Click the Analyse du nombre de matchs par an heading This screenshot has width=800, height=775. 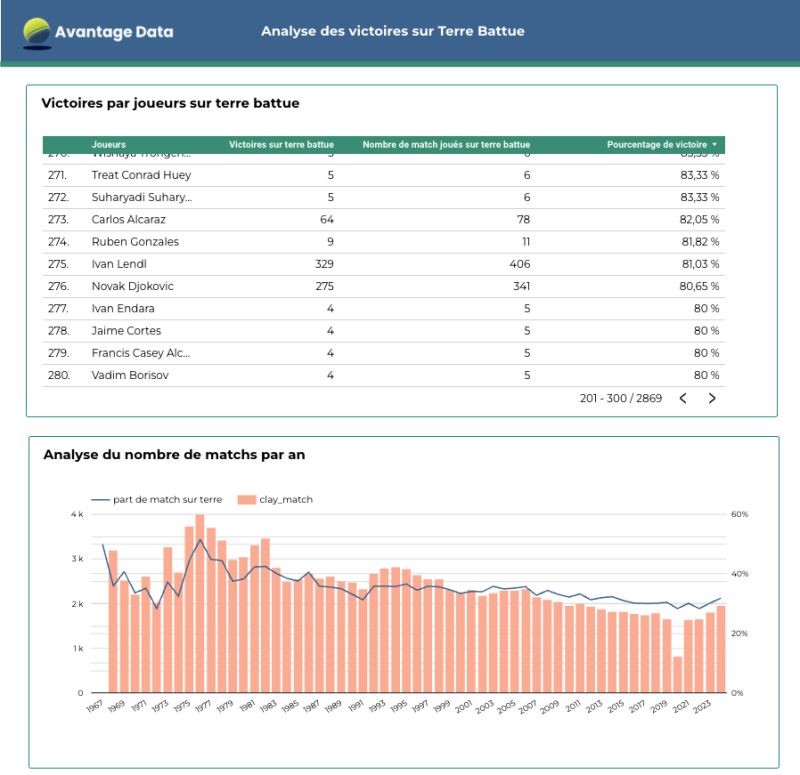[174, 455]
